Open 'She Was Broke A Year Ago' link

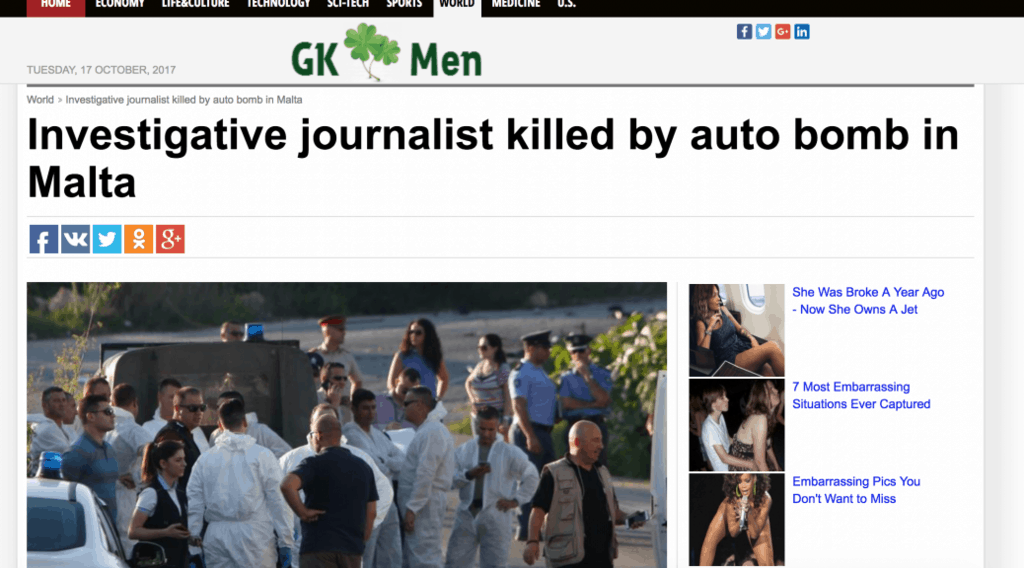(868, 301)
